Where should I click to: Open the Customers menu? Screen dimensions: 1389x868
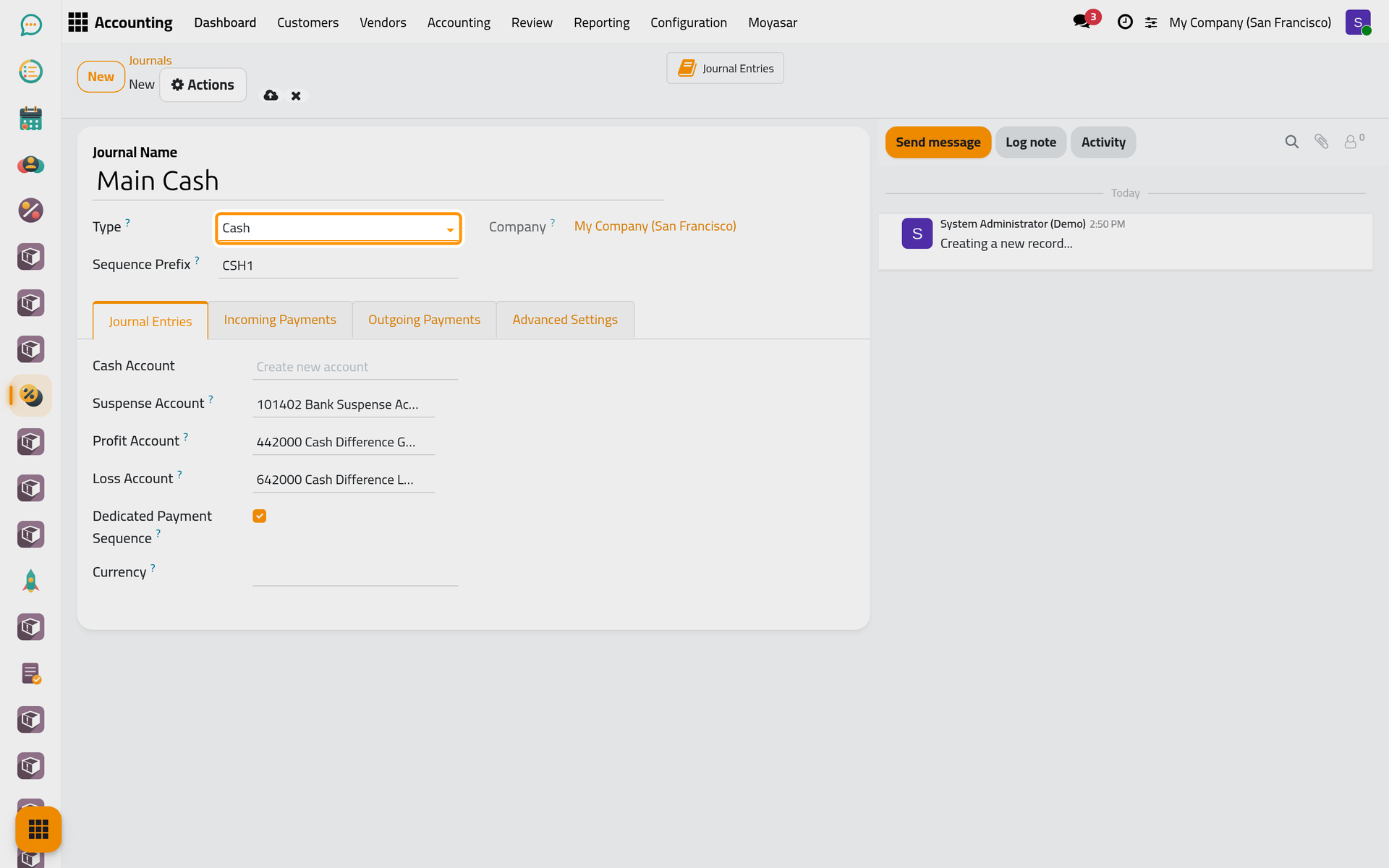[307, 22]
